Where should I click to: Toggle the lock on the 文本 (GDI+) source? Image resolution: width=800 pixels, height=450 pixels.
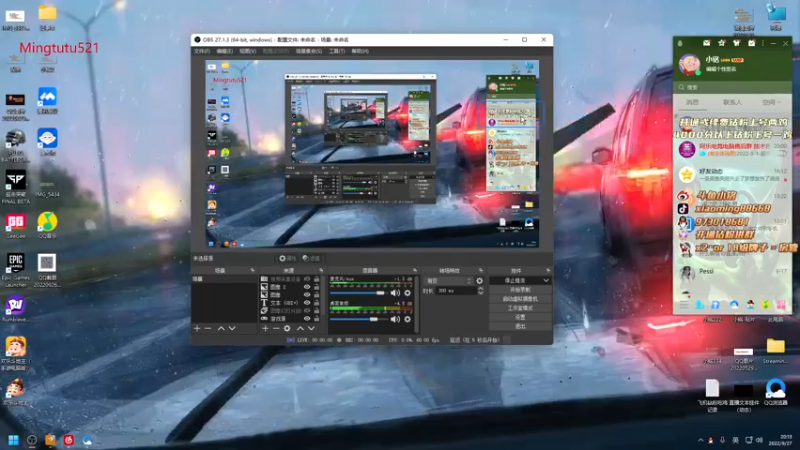tap(316, 303)
